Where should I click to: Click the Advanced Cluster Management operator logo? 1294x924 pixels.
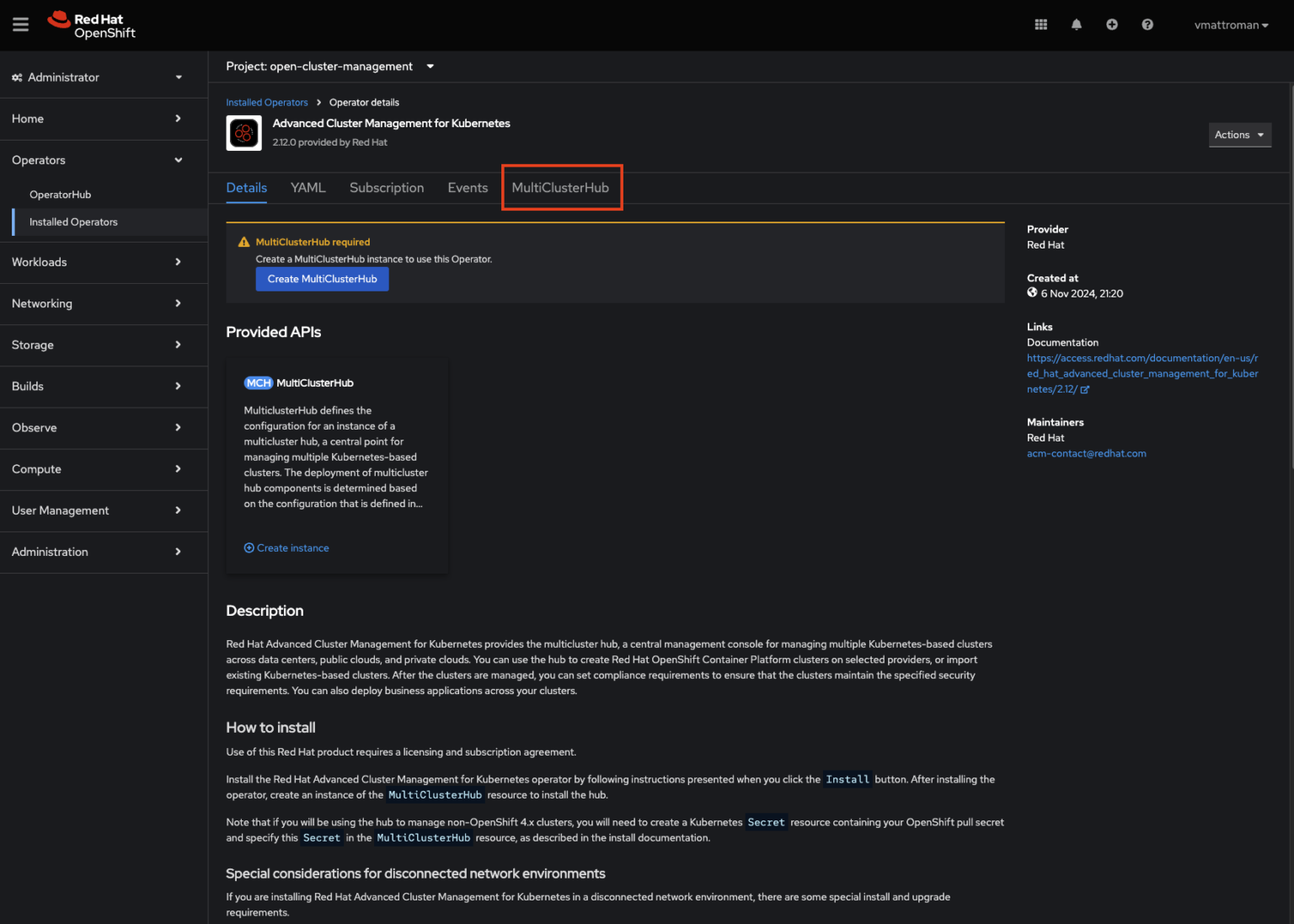243,133
